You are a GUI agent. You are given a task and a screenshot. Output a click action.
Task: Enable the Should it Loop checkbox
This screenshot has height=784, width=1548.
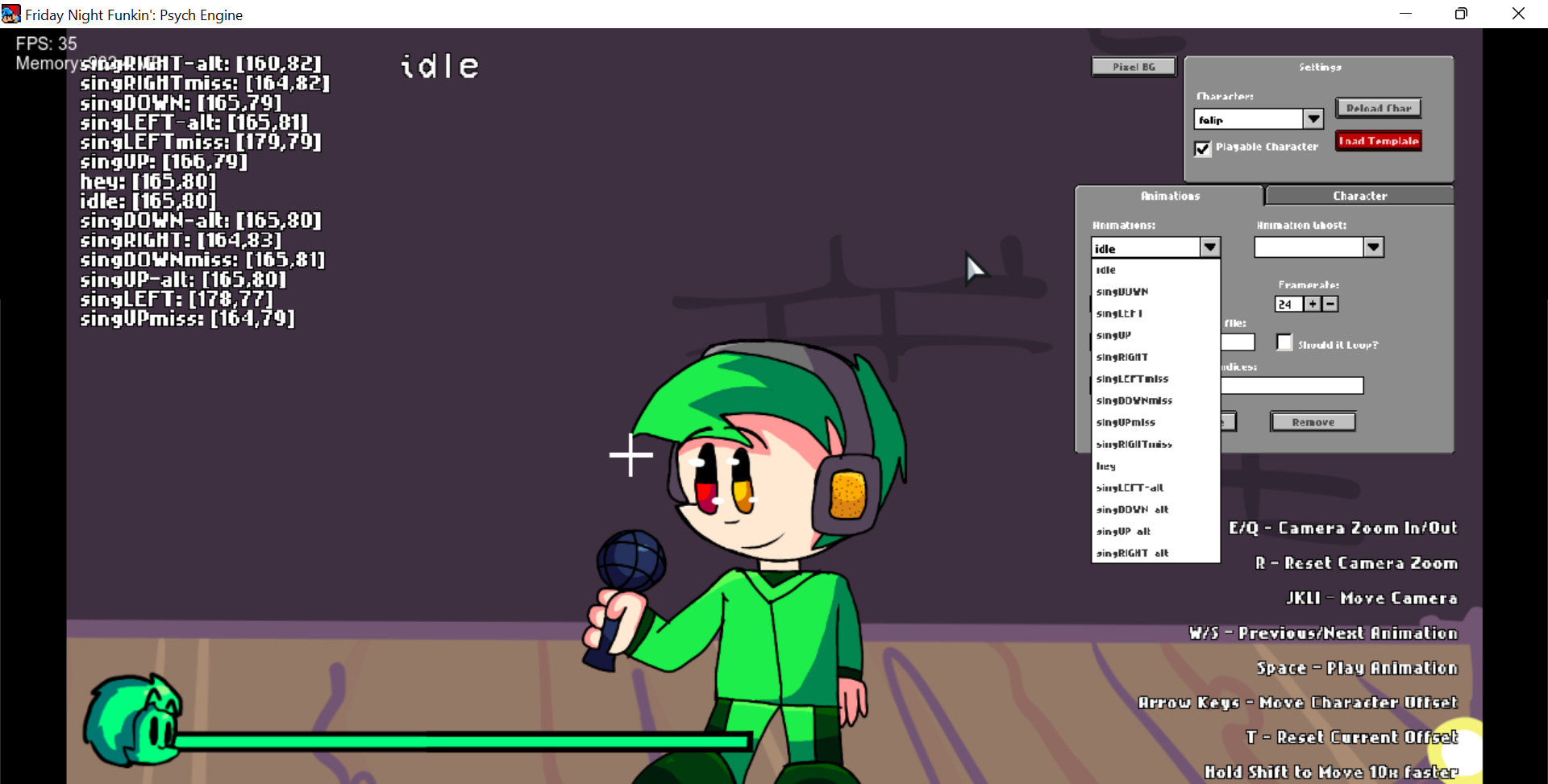click(1284, 342)
